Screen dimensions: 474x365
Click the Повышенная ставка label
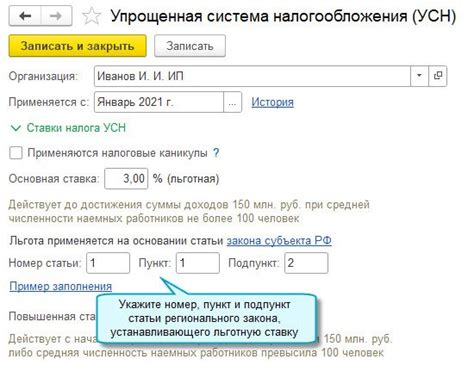[52, 316]
